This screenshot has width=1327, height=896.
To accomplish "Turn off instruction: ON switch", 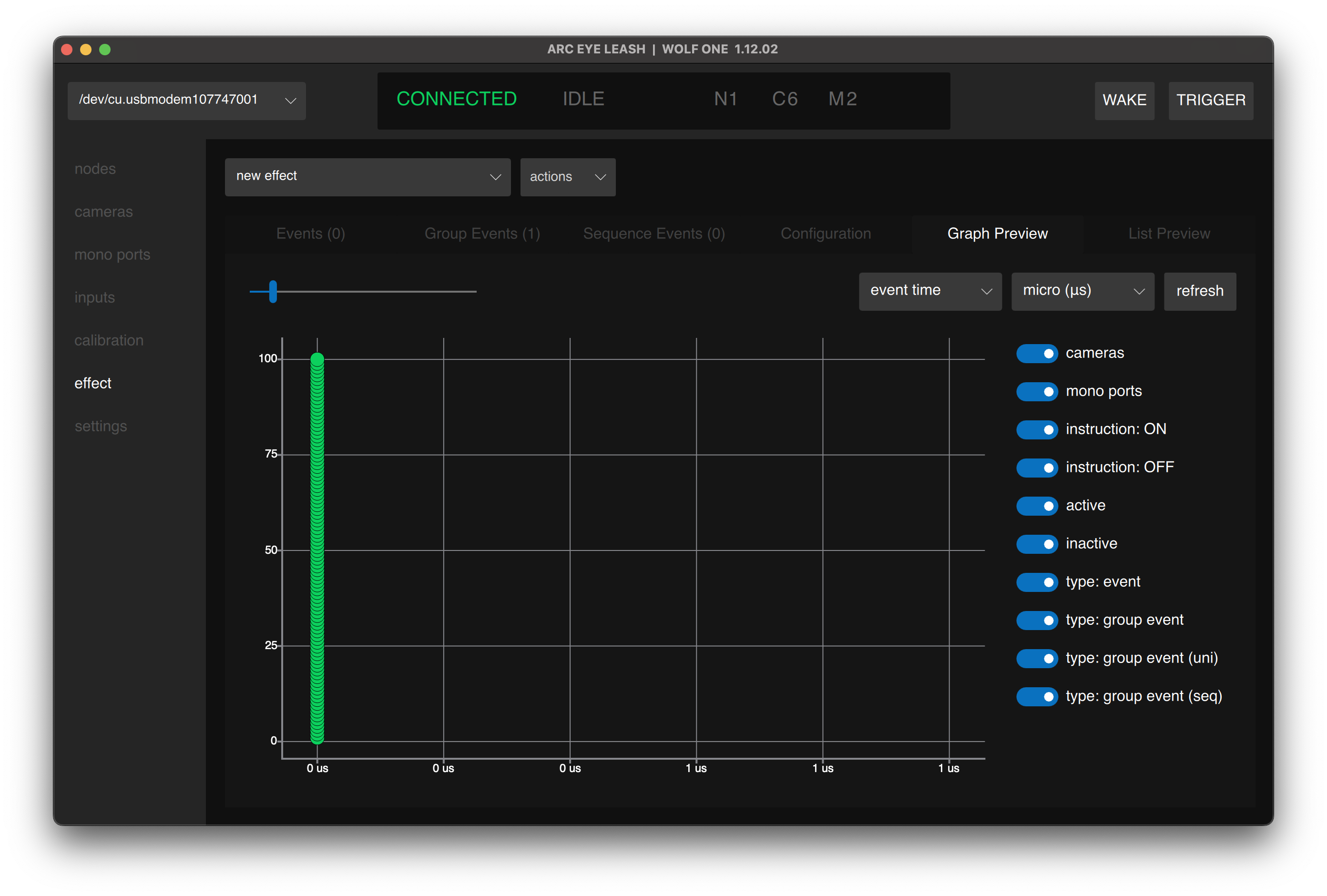I will point(1036,429).
